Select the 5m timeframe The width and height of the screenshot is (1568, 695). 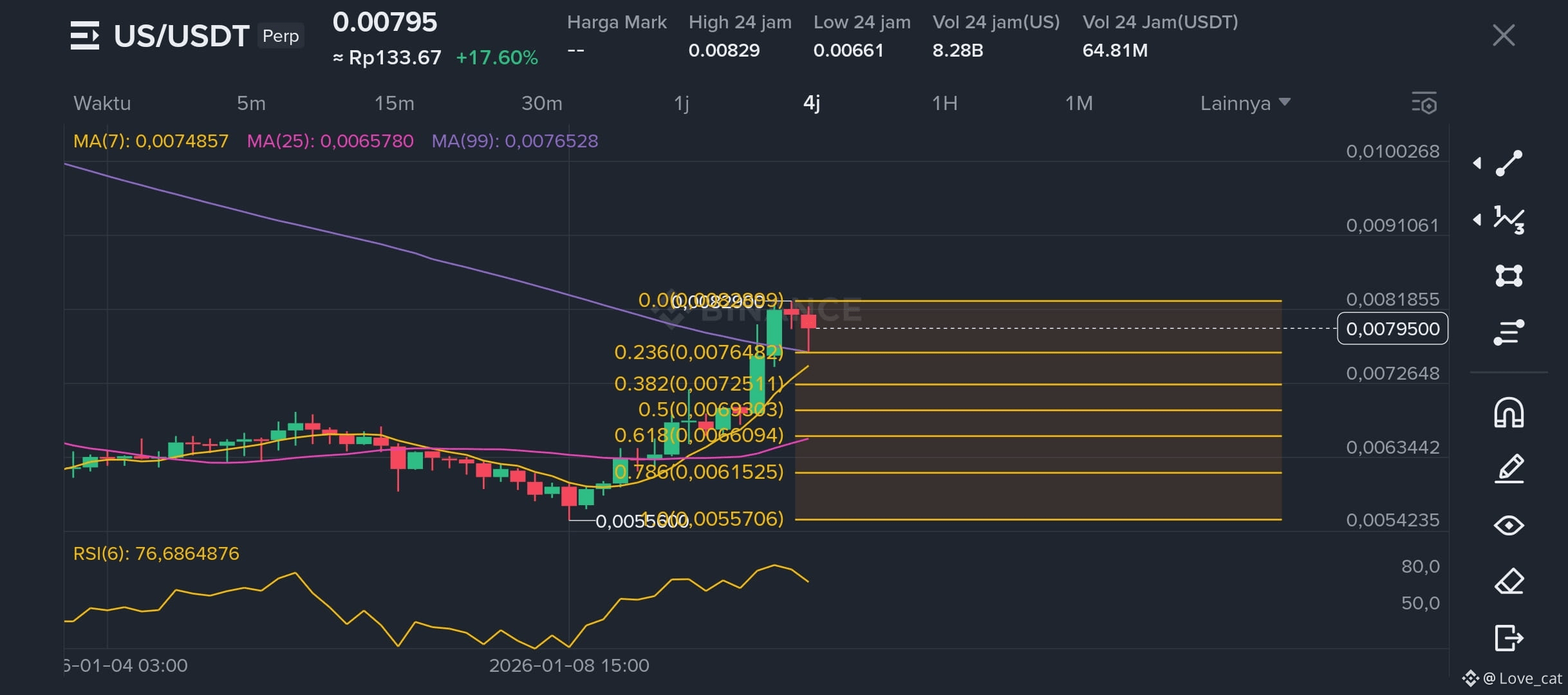tap(251, 103)
